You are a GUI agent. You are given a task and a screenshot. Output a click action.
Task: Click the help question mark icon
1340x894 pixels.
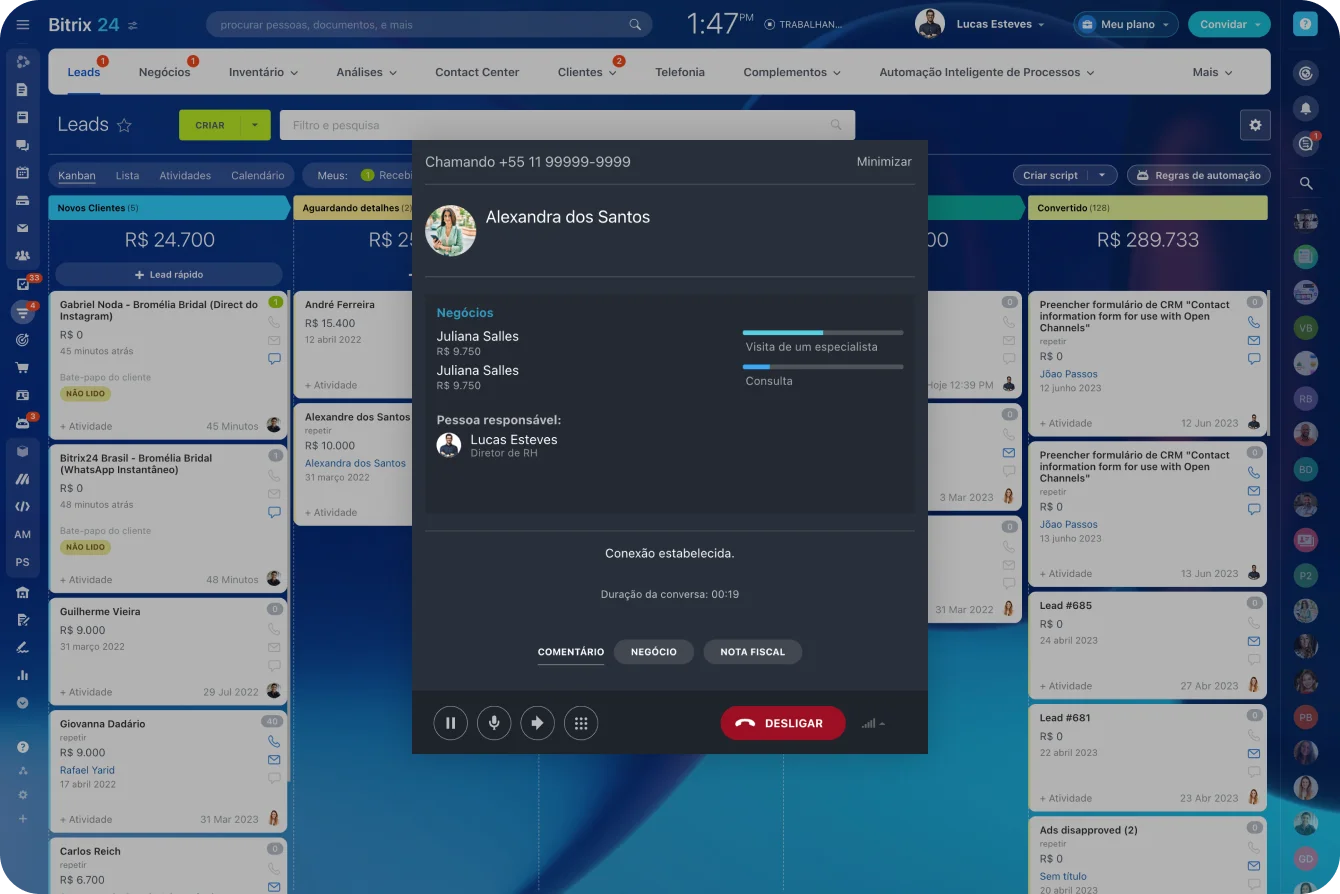pyautogui.click(x=1305, y=25)
